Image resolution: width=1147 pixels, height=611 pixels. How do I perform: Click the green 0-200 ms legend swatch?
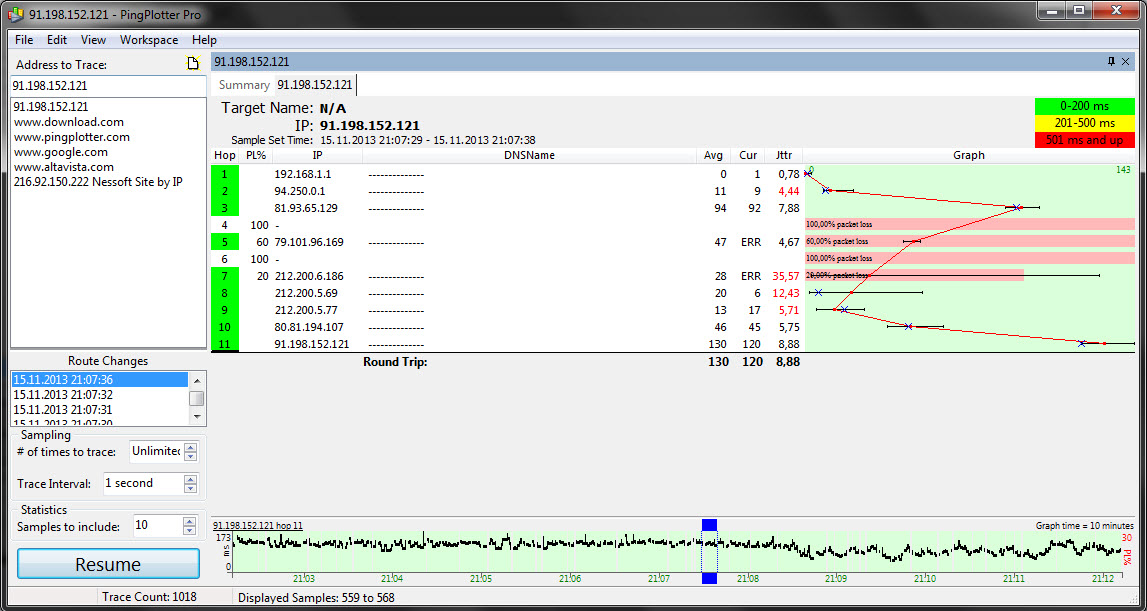pos(1084,106)
